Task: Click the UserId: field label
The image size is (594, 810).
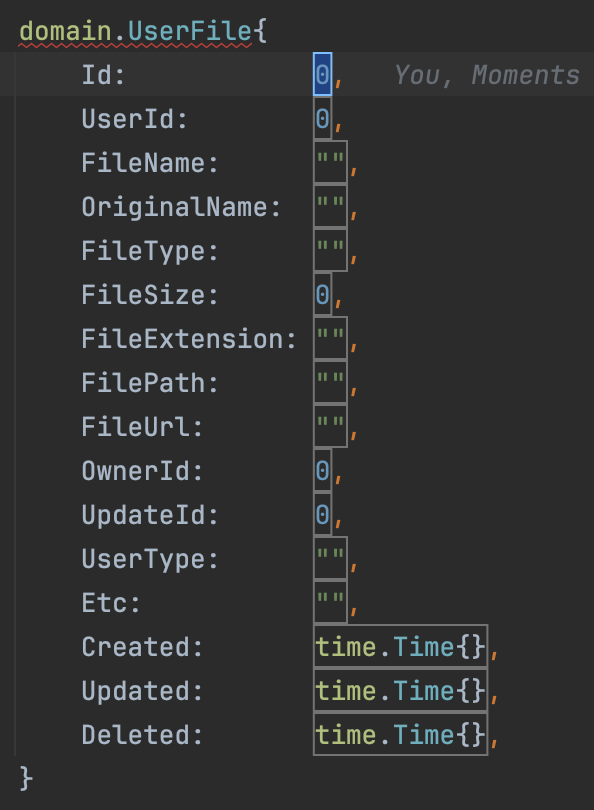Action: (x=134, y=119)
